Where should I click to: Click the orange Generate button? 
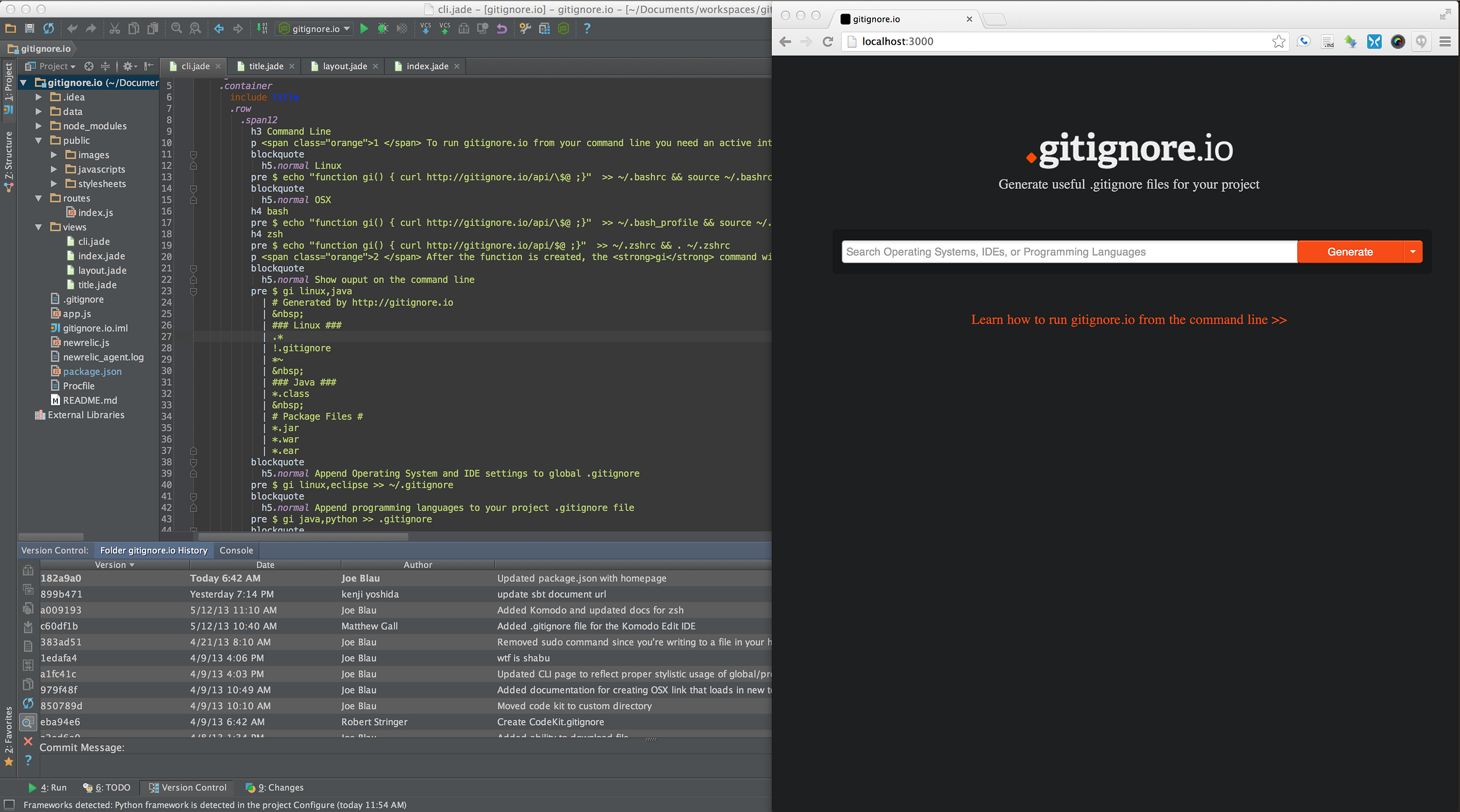coord(1349,252)
